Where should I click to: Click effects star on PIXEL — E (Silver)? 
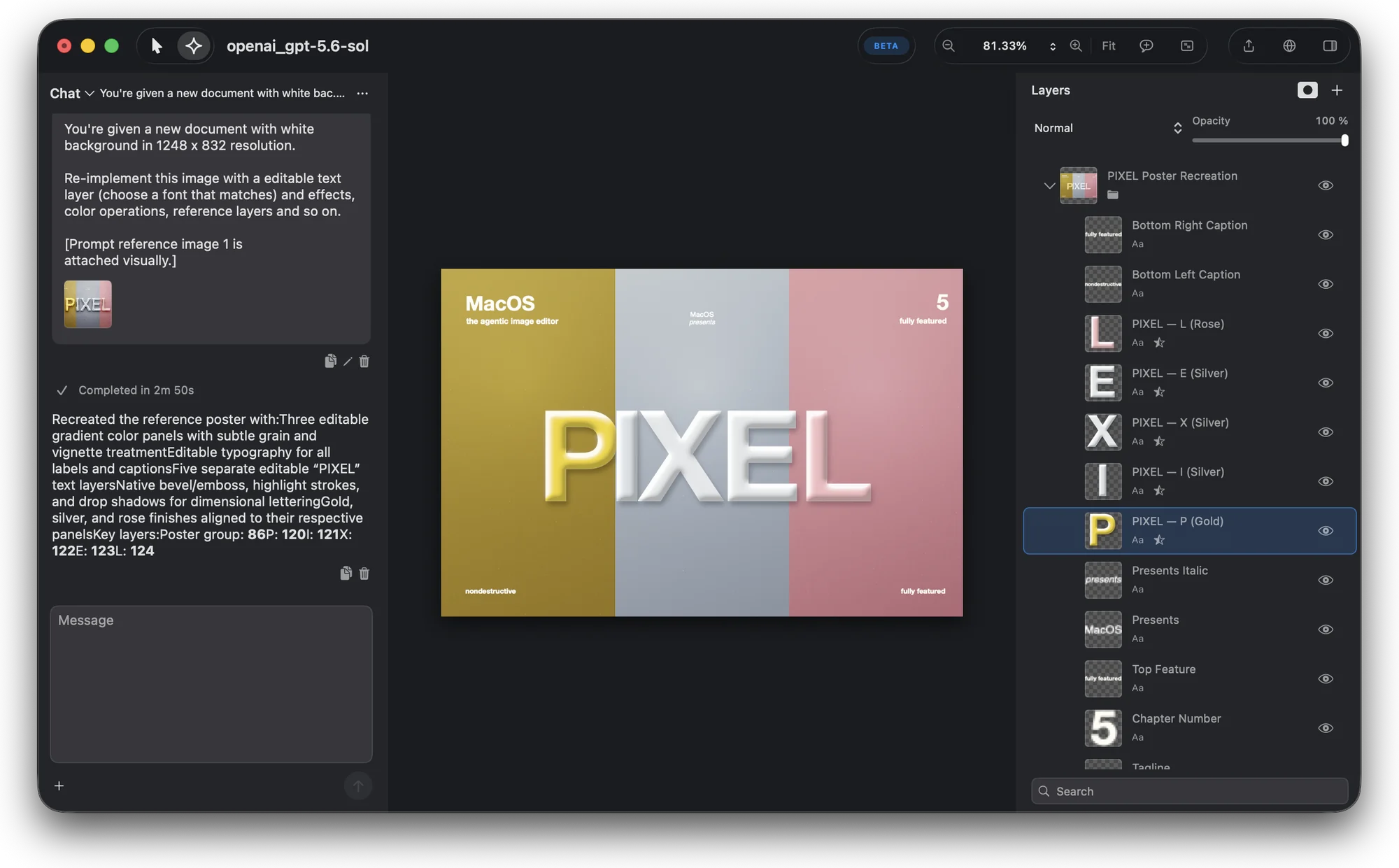pos(1159,392)
